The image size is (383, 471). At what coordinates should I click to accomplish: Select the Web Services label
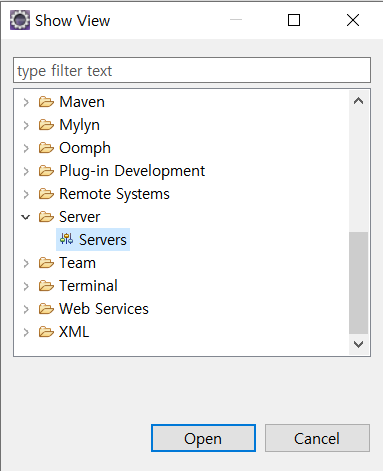(104, 309)
